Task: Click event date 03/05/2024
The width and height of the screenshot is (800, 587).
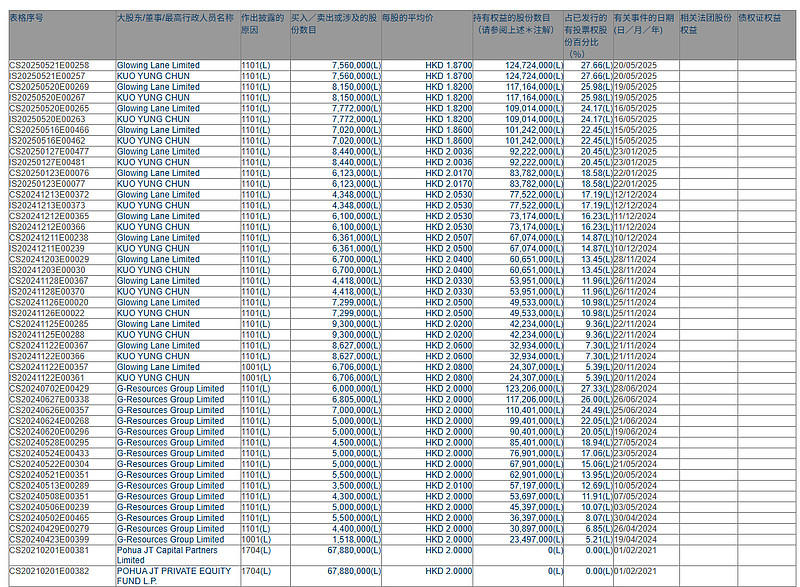Action: tap(635, 507)
